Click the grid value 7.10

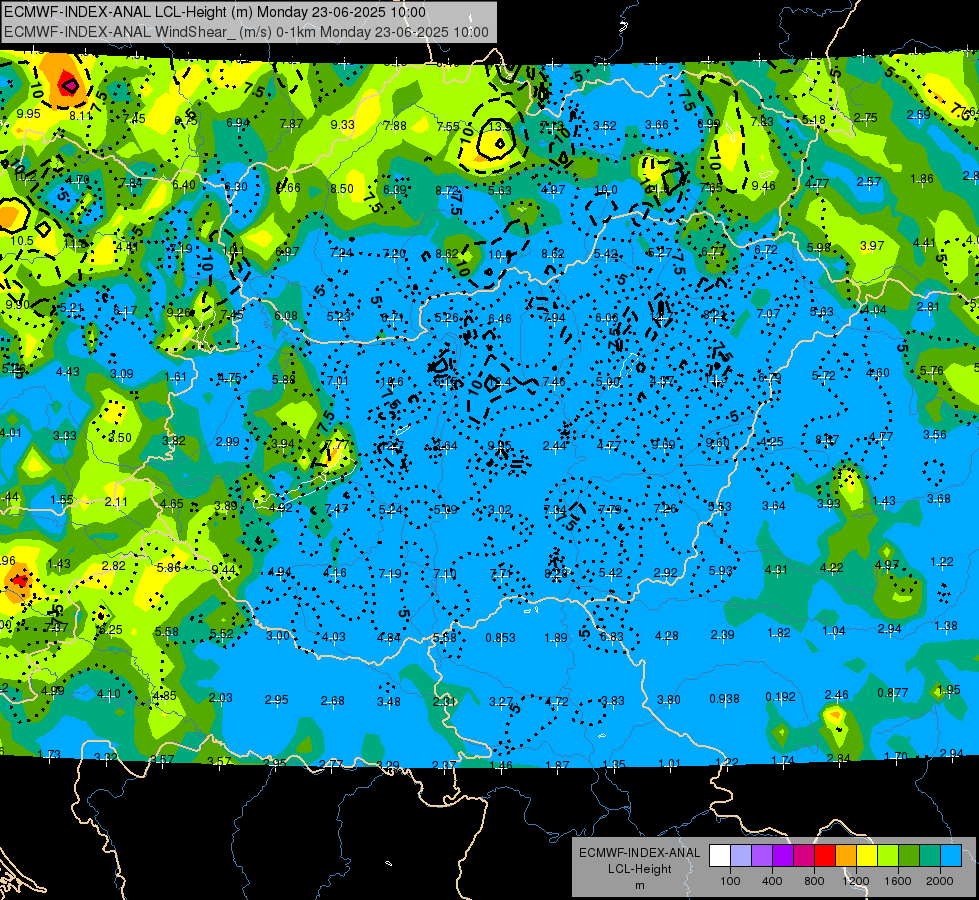(x=445, y=573)
